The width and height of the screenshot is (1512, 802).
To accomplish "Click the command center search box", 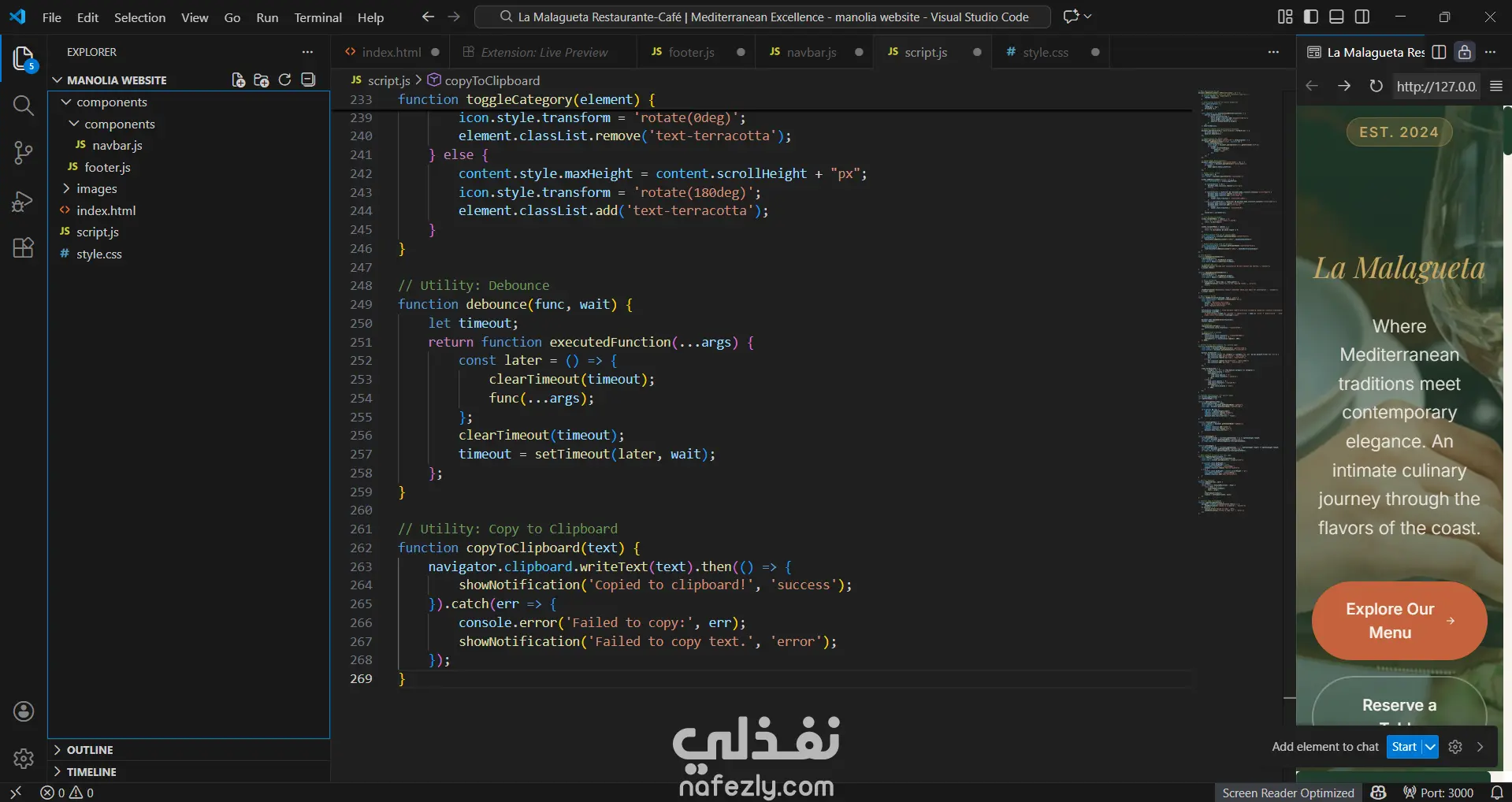I will [762, 17].
